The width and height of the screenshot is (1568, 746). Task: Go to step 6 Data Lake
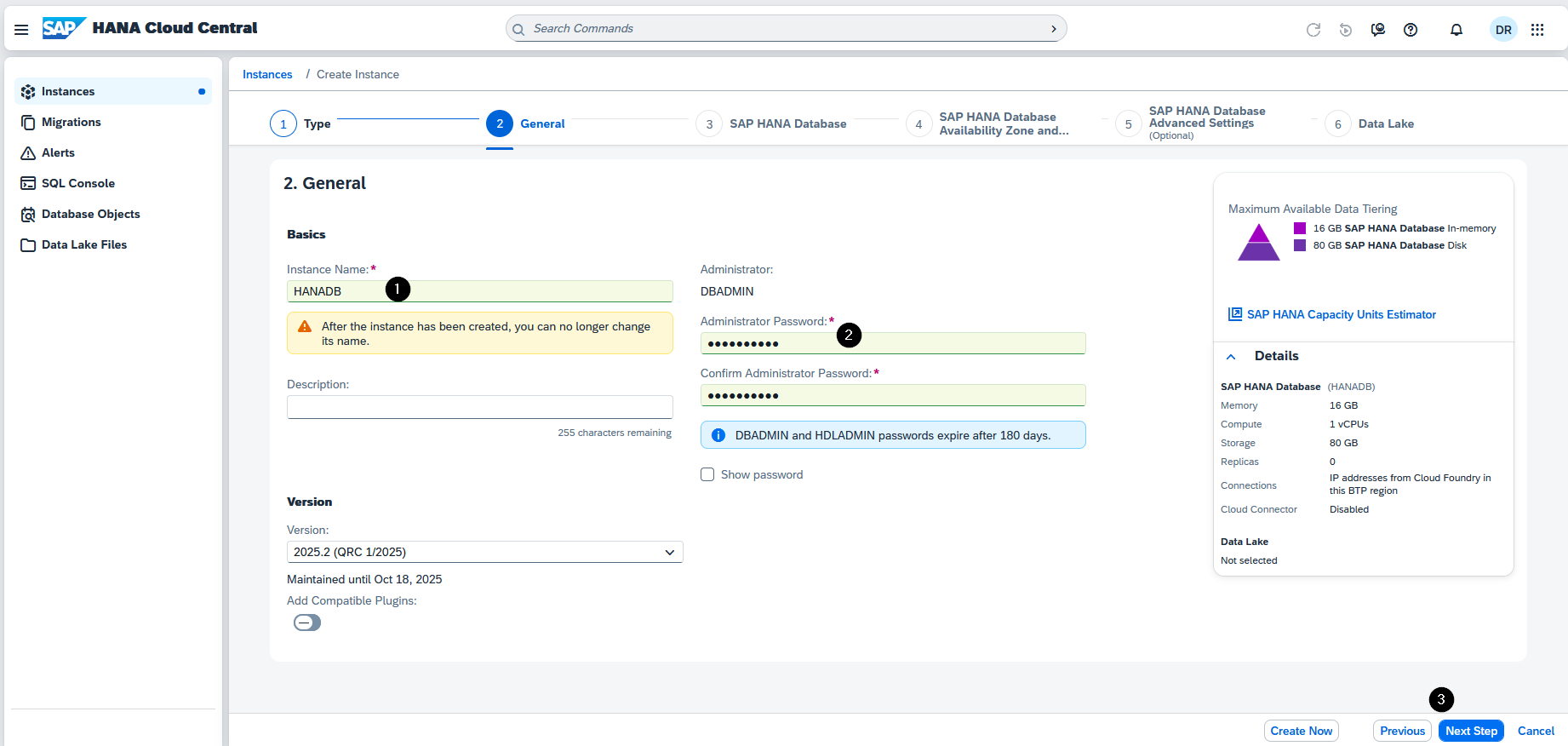pos(1369,123)
